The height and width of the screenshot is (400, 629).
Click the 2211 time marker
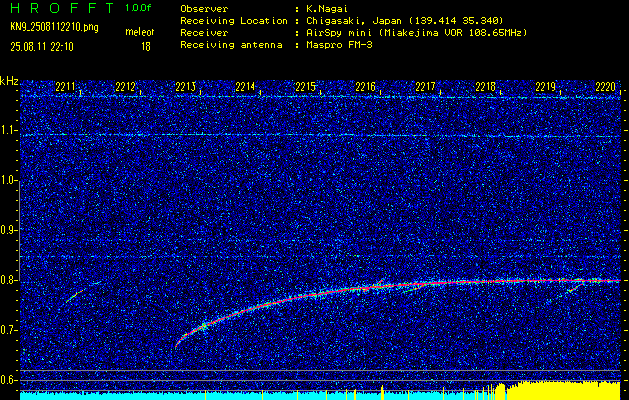[x=65, y=87]
